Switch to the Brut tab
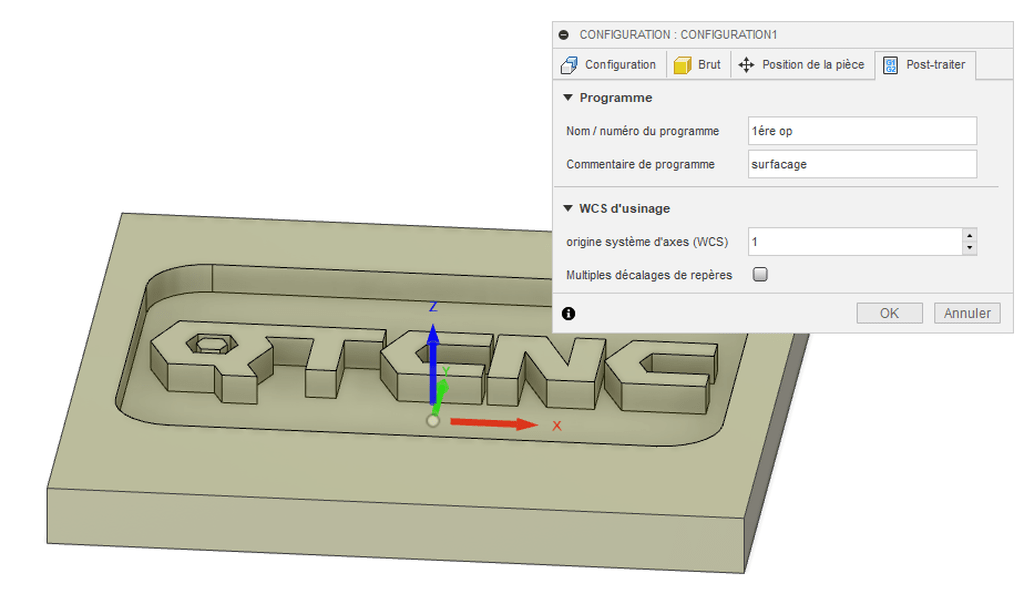The width and height of the screenshot is (1024, 594). coord(698,65)
